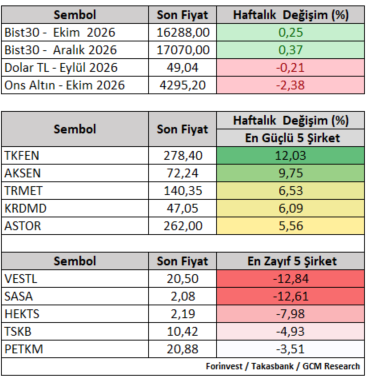Select the VESTL symbol cell

(75, 279)
